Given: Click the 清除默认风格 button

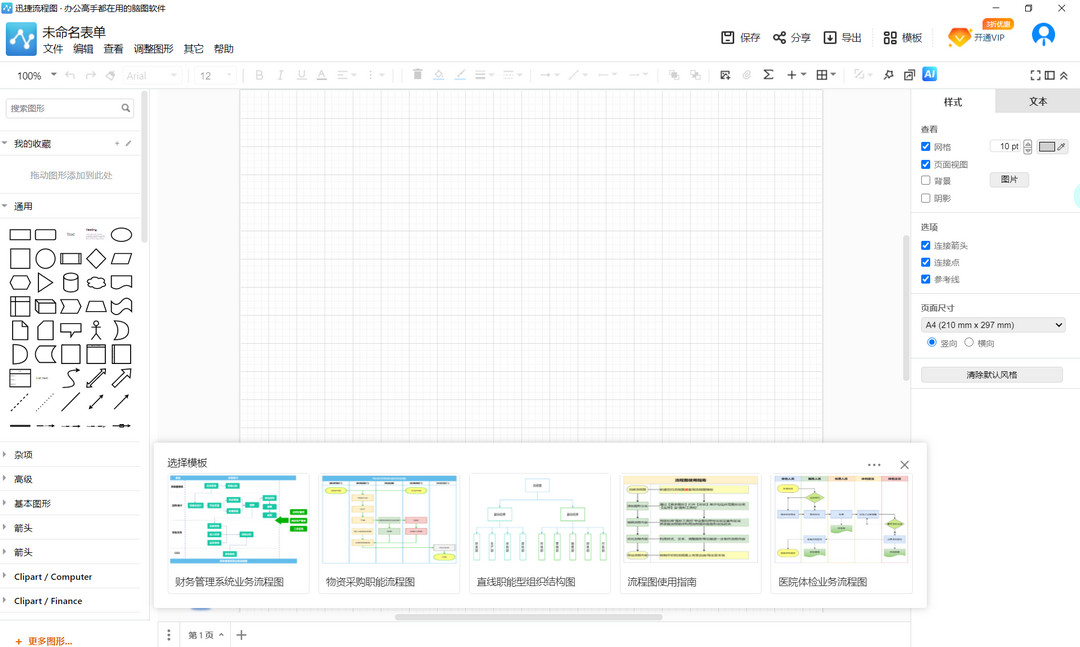Looking at the screenshot, I should coord(991,375).
